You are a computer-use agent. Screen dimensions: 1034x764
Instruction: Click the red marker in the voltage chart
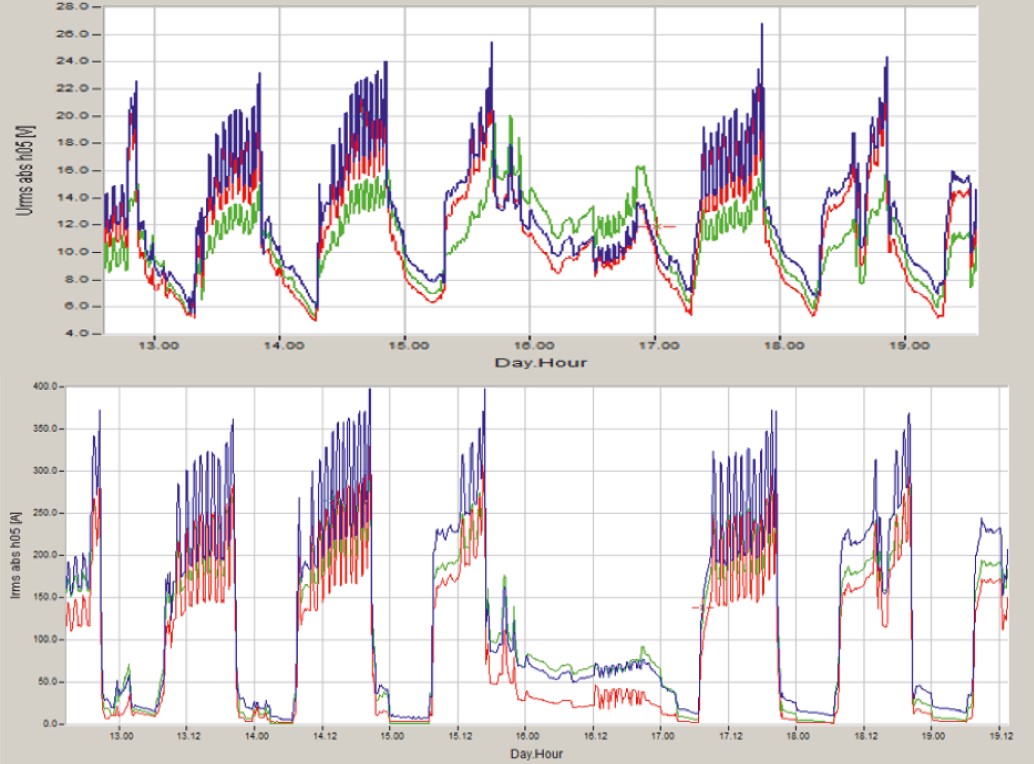pos(665,226)
